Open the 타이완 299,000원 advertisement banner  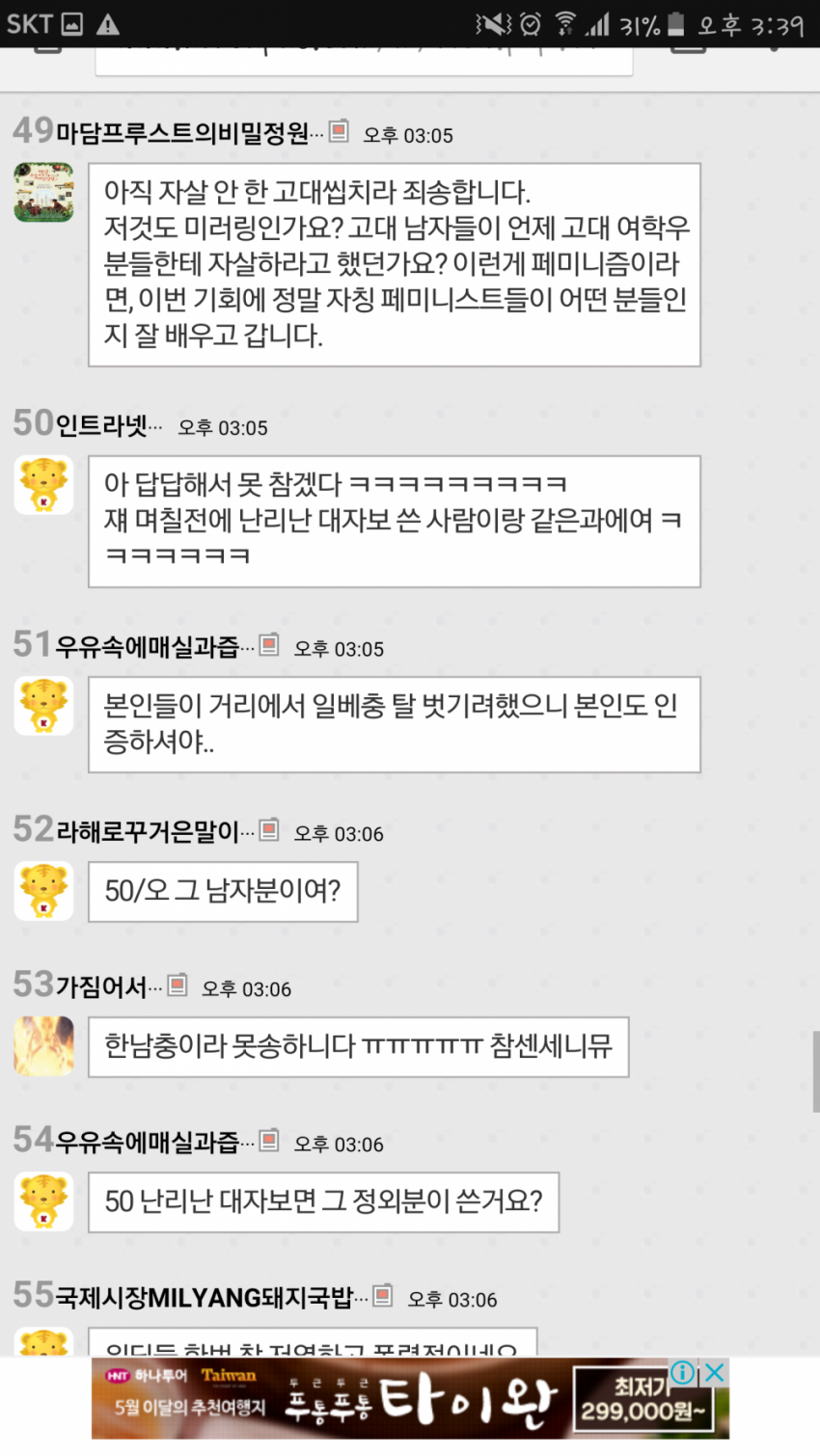410,1398
